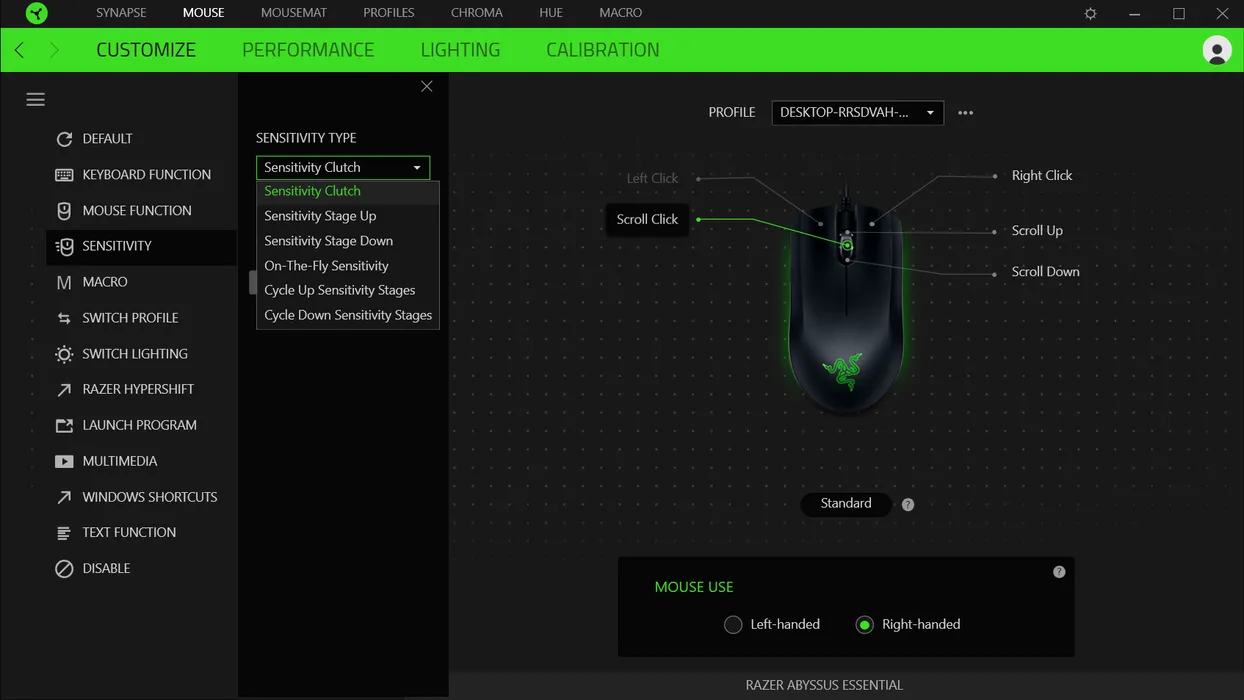Open the Macro top tab
The height and width of the screenshot is (700, 1244).
(621, 13)
